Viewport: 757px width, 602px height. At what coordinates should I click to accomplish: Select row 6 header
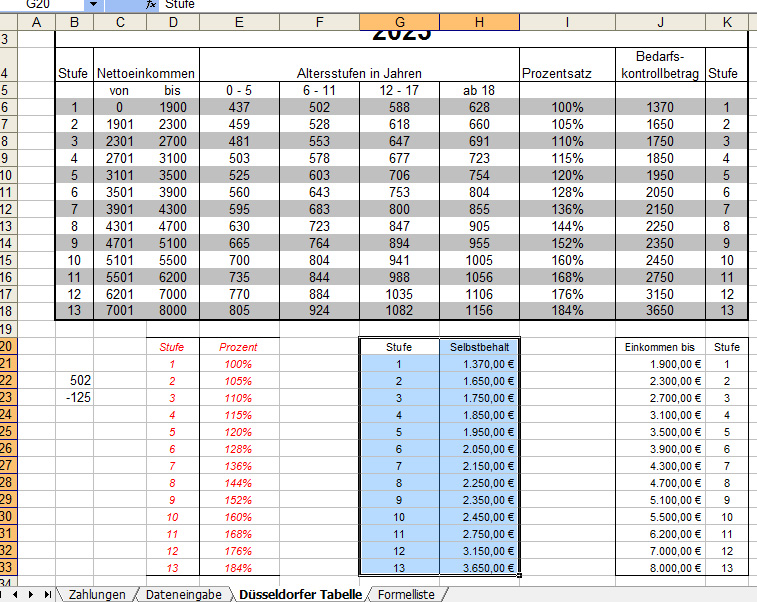(8, 107)
